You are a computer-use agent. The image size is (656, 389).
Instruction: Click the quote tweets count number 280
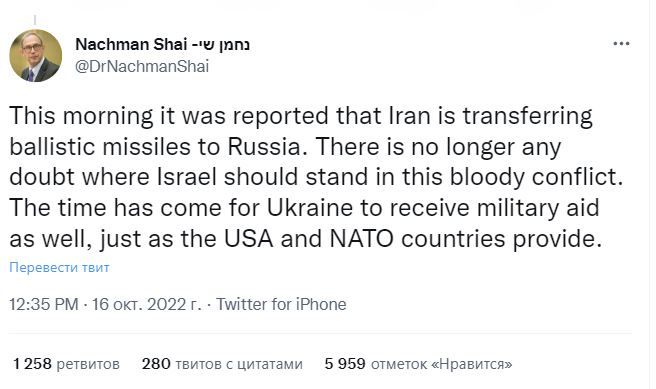[156, 364]
